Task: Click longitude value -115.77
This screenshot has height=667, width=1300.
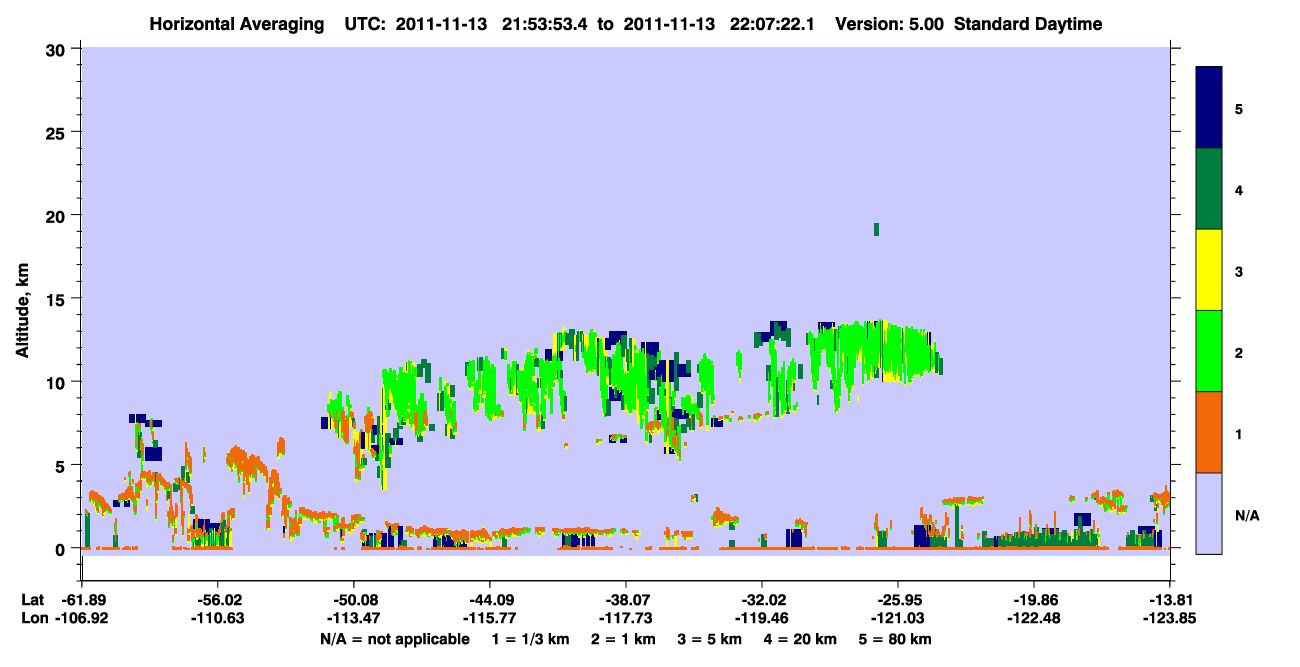Action: tap(490, 618)
